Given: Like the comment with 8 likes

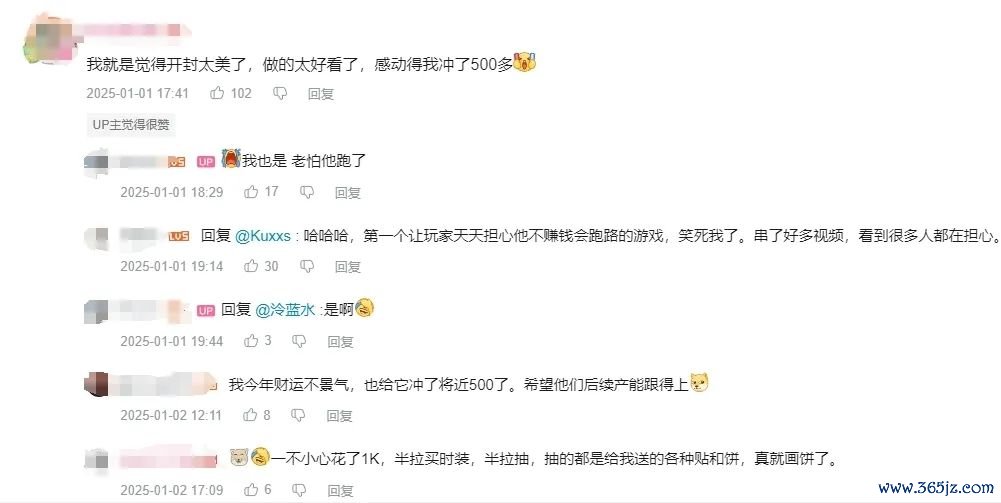Looking at the screenshot, I should (250, 415).
